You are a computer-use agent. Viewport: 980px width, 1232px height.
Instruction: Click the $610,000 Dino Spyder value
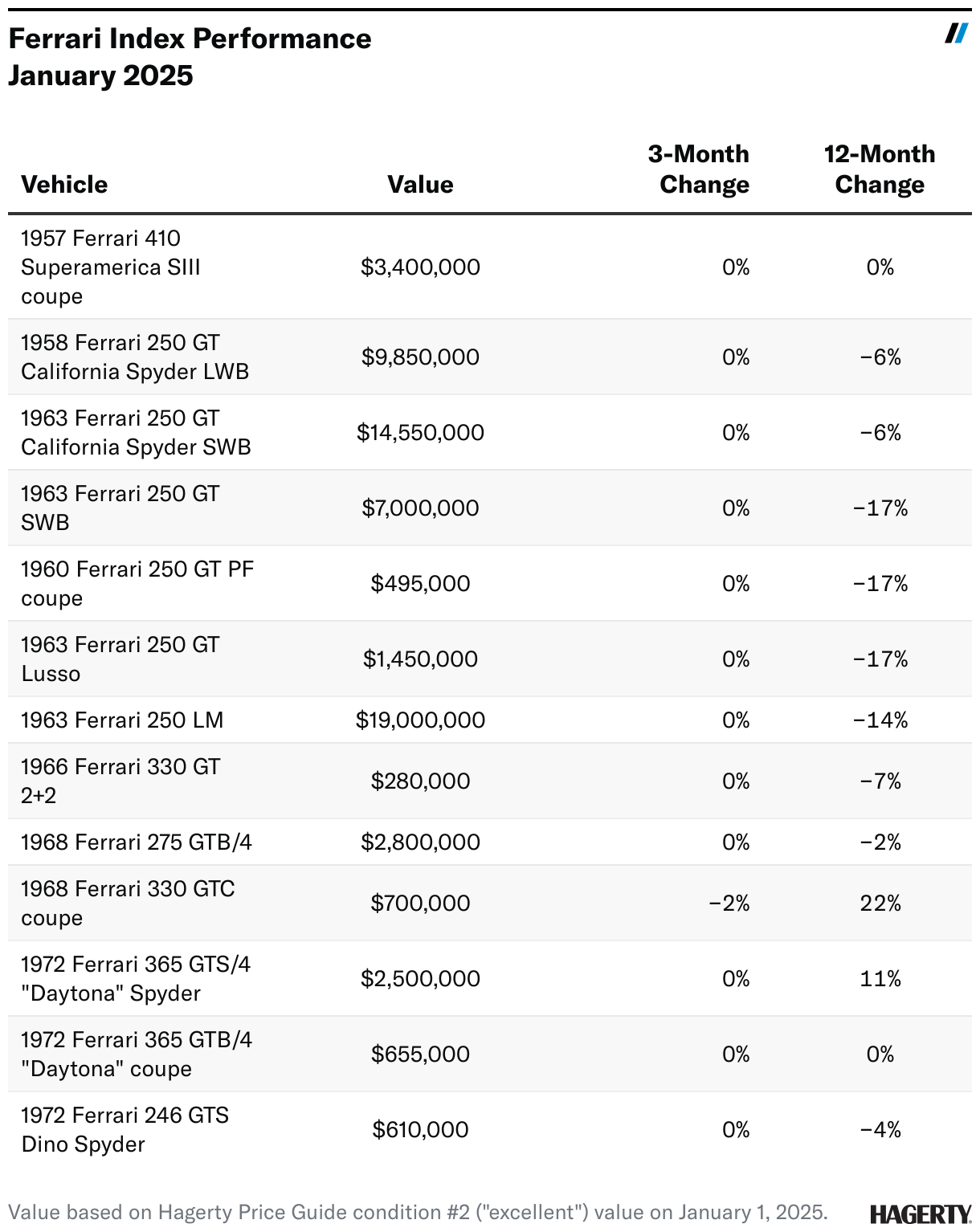(420, 1130)
